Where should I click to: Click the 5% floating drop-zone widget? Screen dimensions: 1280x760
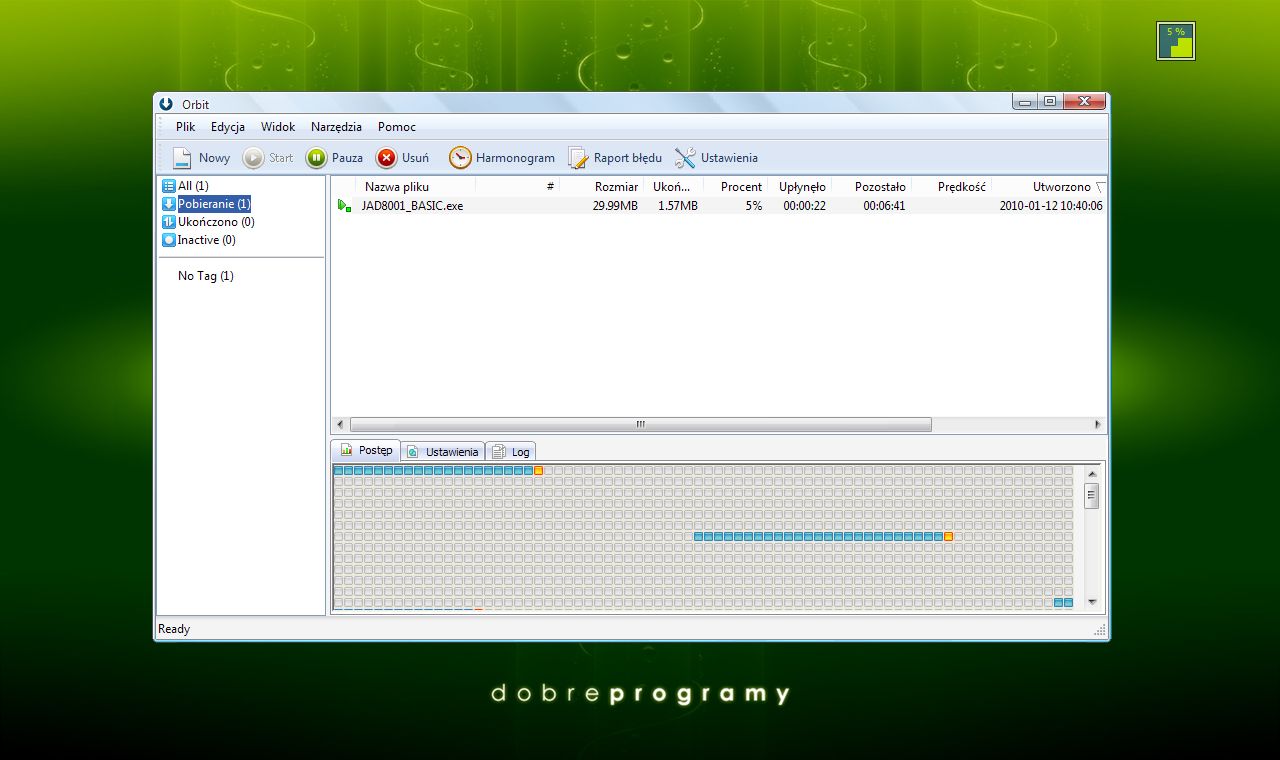coord(1176,41)
